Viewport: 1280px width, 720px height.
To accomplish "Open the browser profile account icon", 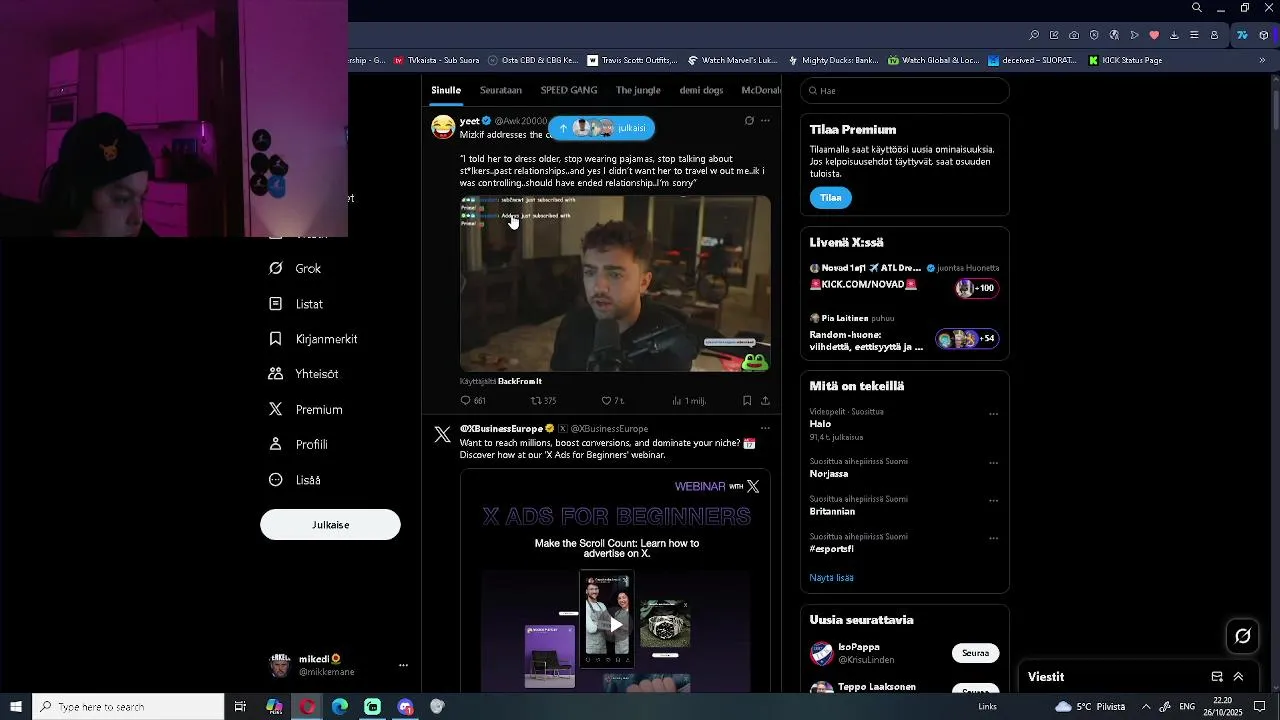I will click(1214, 35).
